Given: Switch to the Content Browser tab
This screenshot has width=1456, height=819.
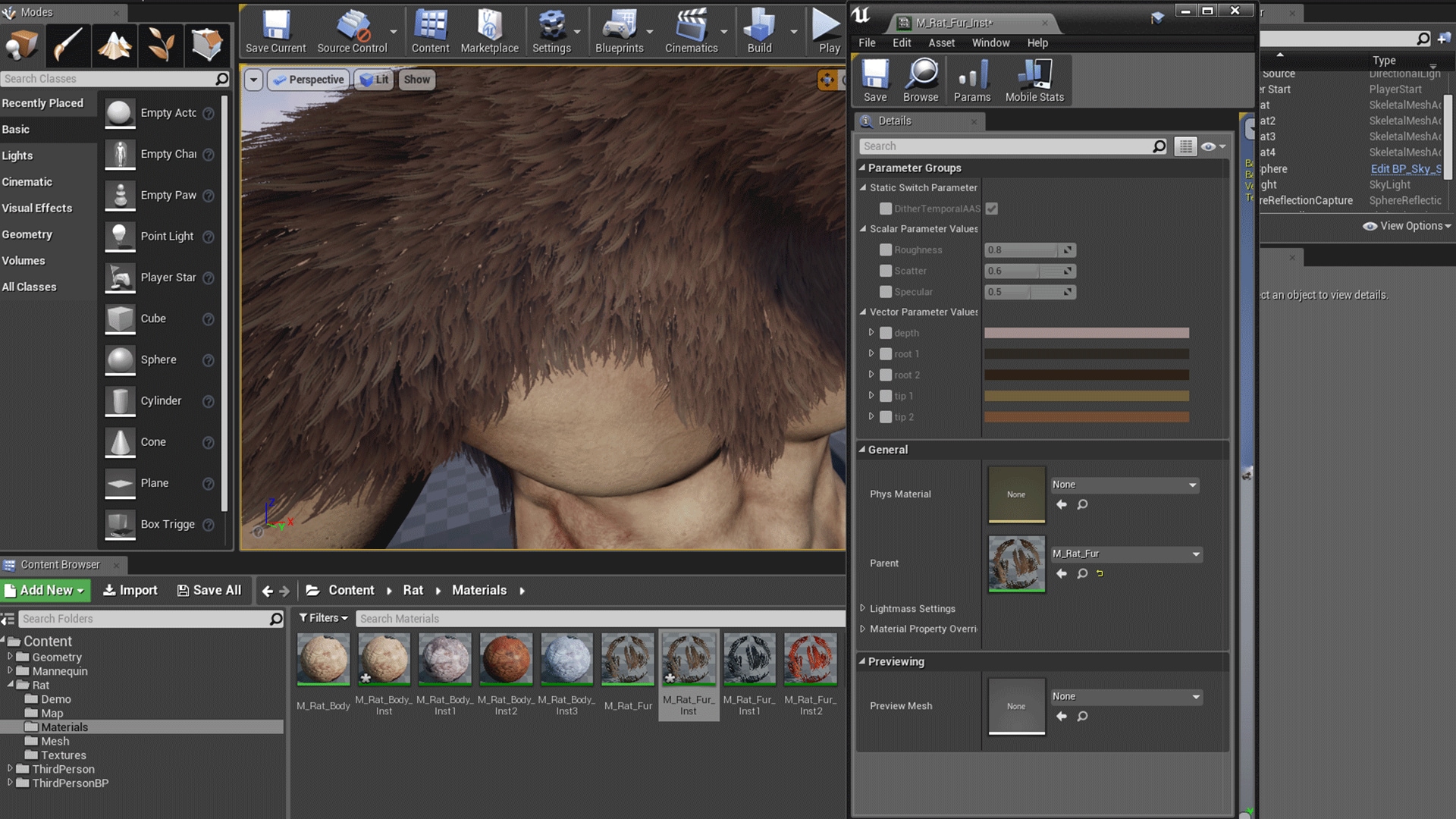Looking at the screenshot, I should [61, 564].
